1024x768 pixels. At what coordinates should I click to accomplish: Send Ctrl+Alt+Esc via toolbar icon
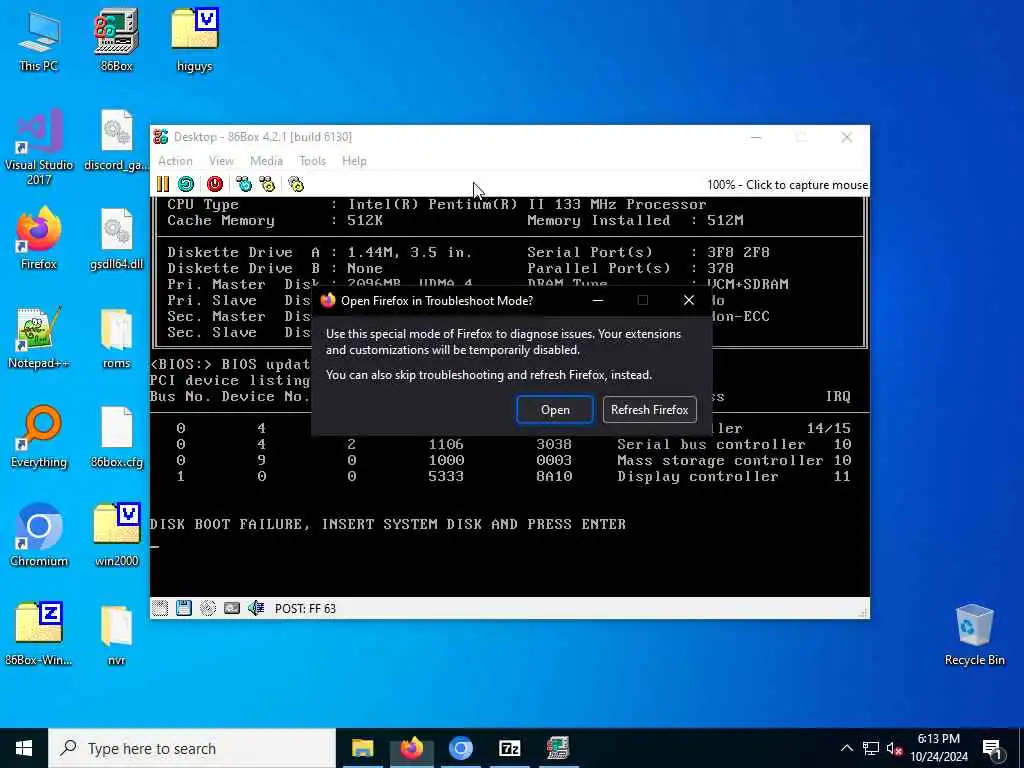pos(267,184)
